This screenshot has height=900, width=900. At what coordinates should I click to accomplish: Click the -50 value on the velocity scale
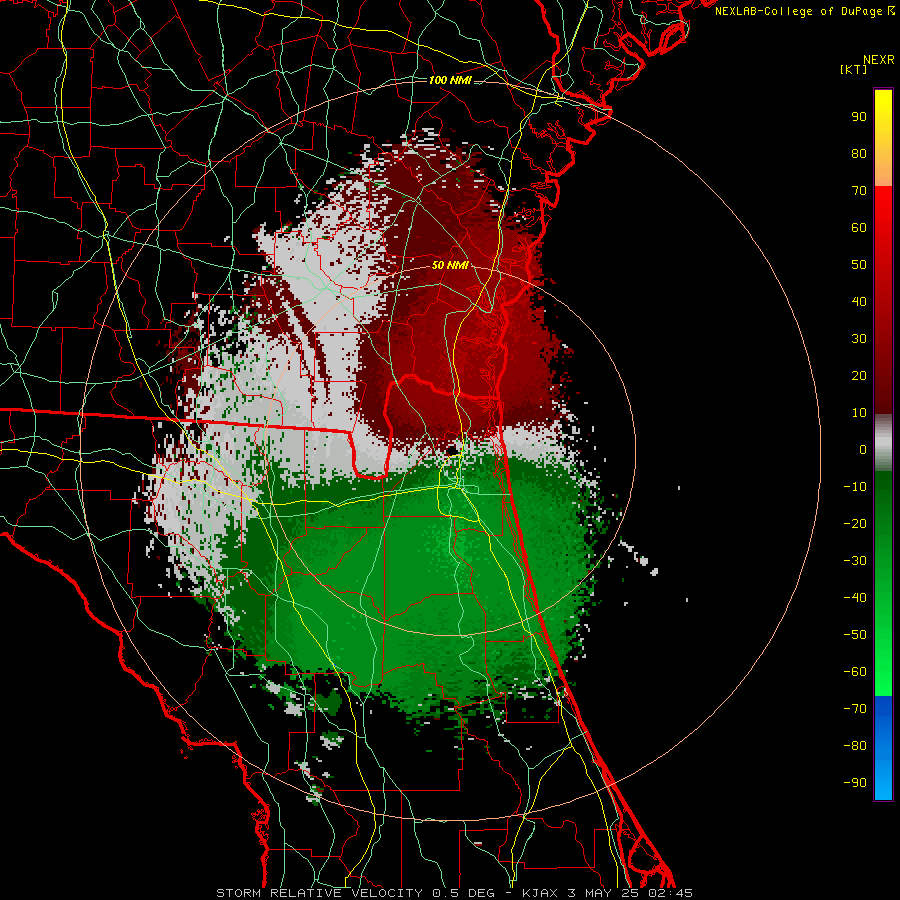point(855,635)
